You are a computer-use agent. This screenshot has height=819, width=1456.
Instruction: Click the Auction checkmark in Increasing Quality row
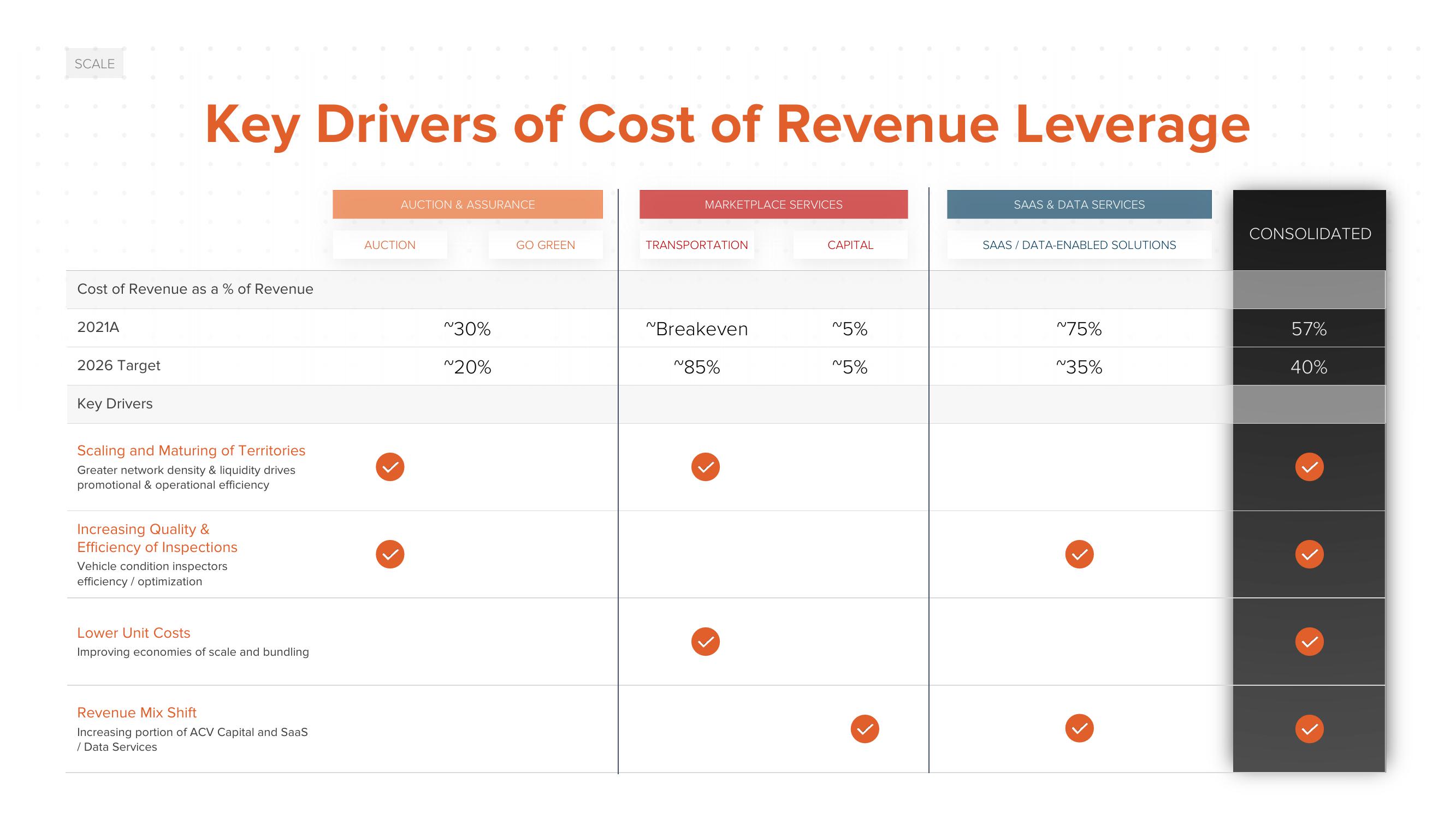pyautogui.click(x=390, y=554)
